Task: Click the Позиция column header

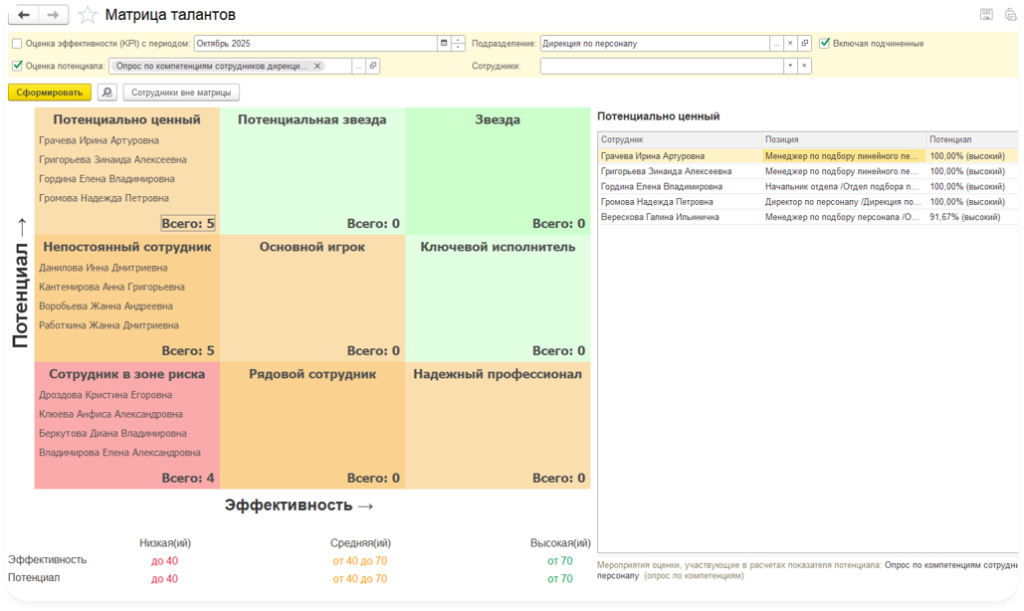Action: click(843, 140)
